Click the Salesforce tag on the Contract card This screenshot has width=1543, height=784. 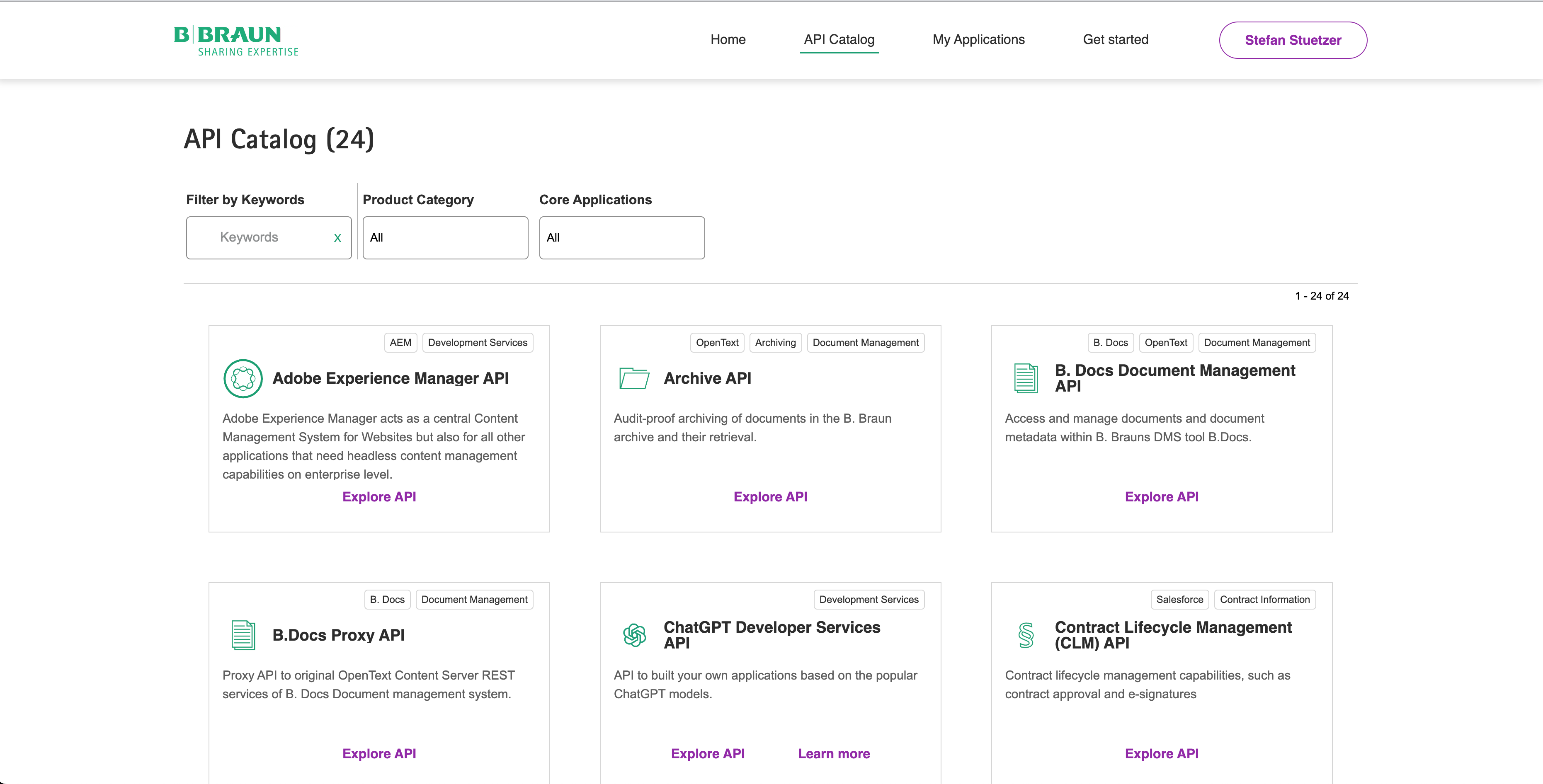click(x=1179, y=600)
